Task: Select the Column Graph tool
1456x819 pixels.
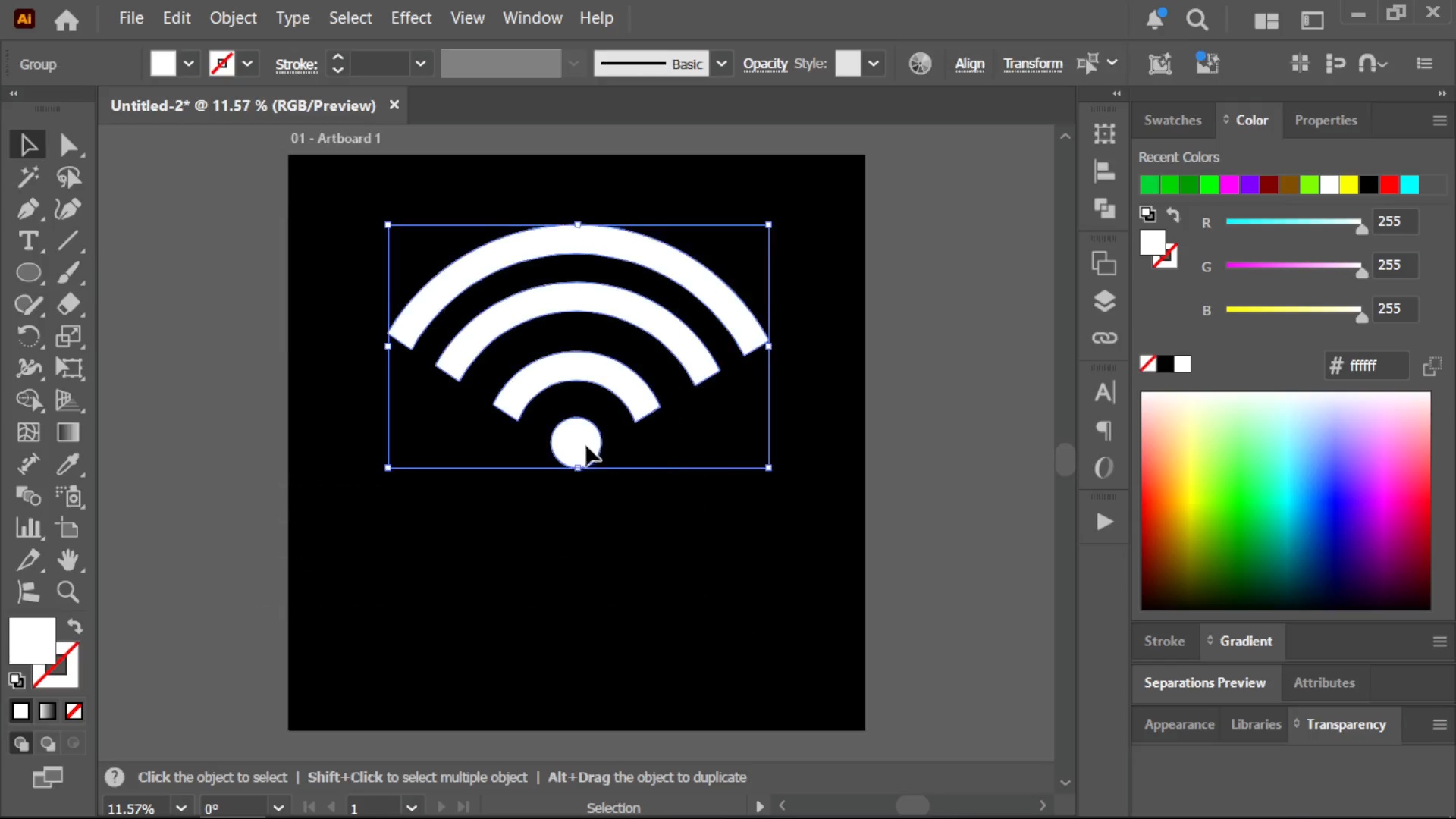Action: [x=28, y=529]
